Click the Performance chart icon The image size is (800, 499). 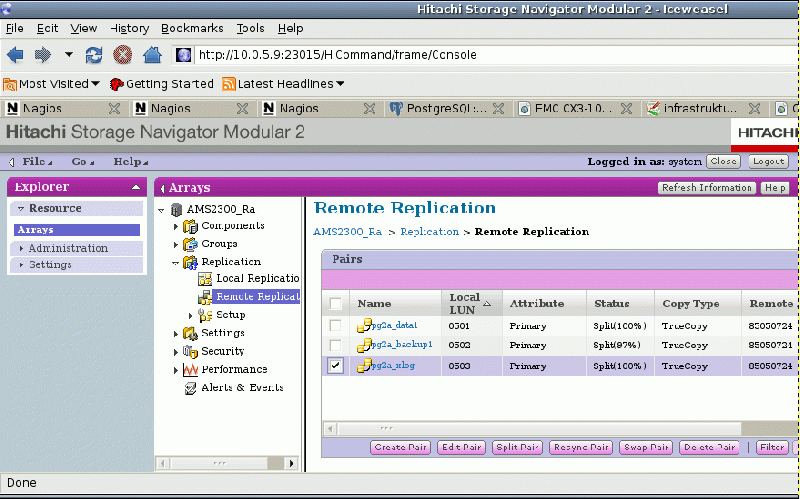tap(190, 369)
